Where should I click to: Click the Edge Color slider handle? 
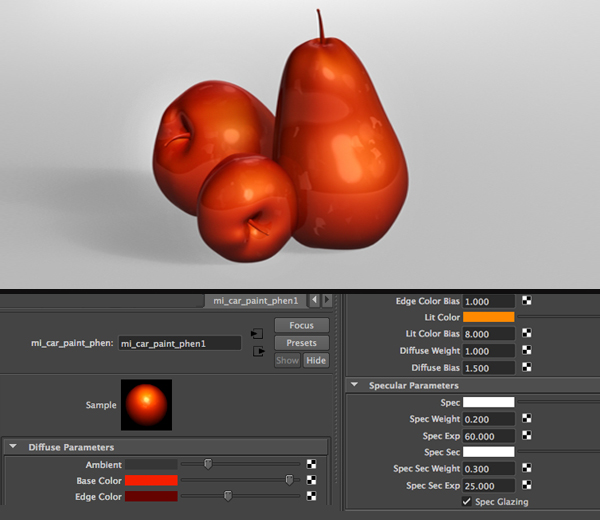click(x=228, y=496)
